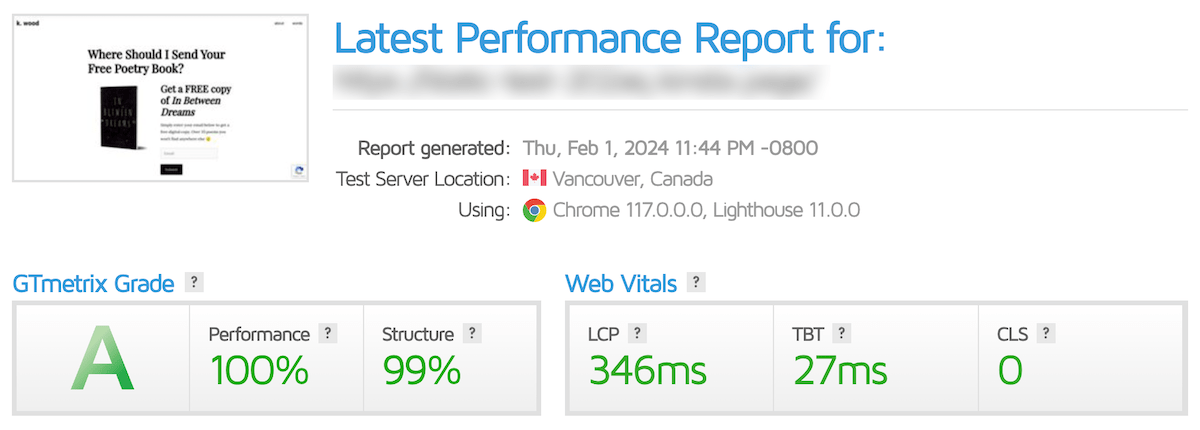Click the large green A grade
1200x430 pixels.
pos(102,362)
